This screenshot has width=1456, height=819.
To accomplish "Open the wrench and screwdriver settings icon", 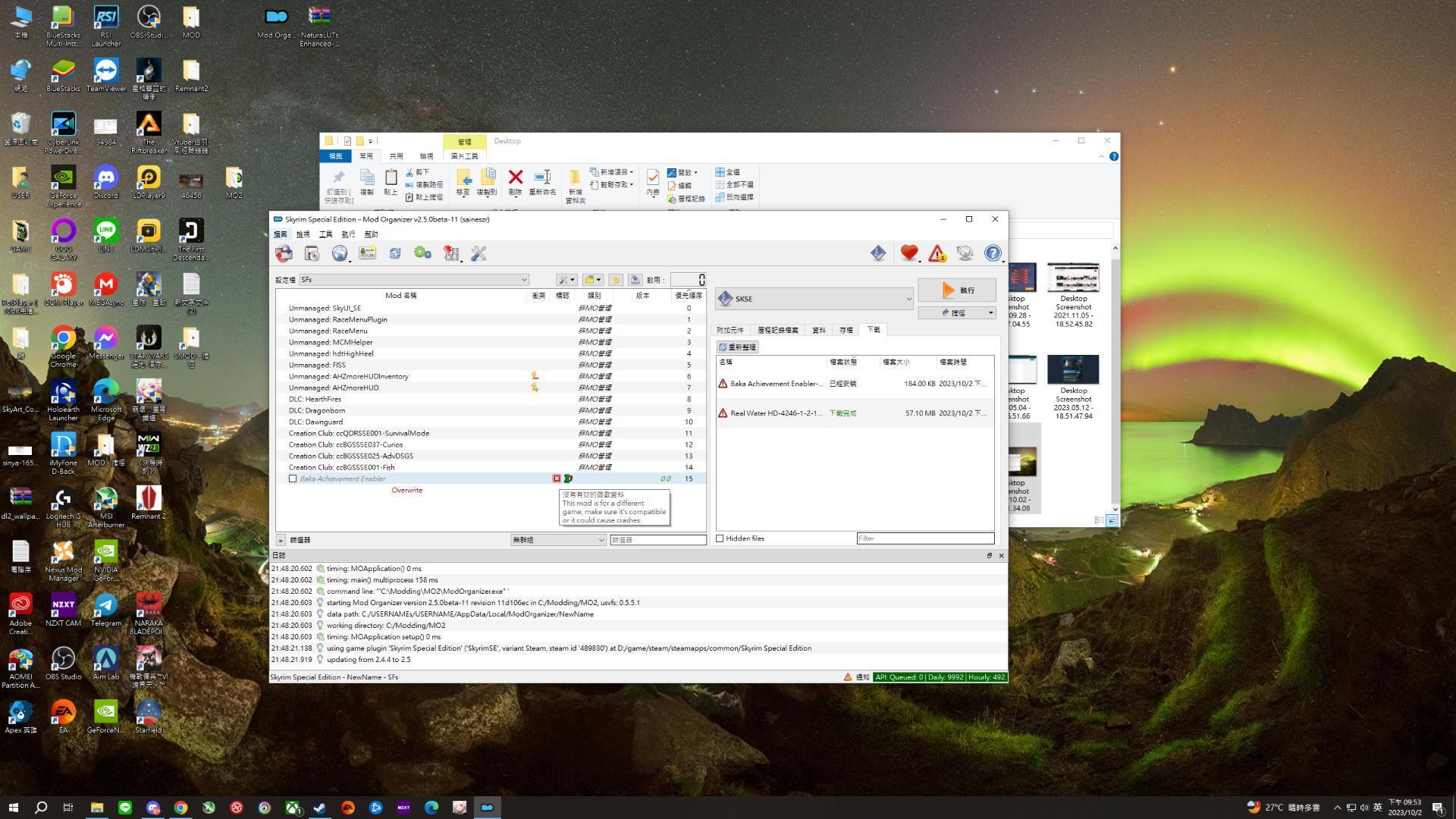I will coord(479,253).
